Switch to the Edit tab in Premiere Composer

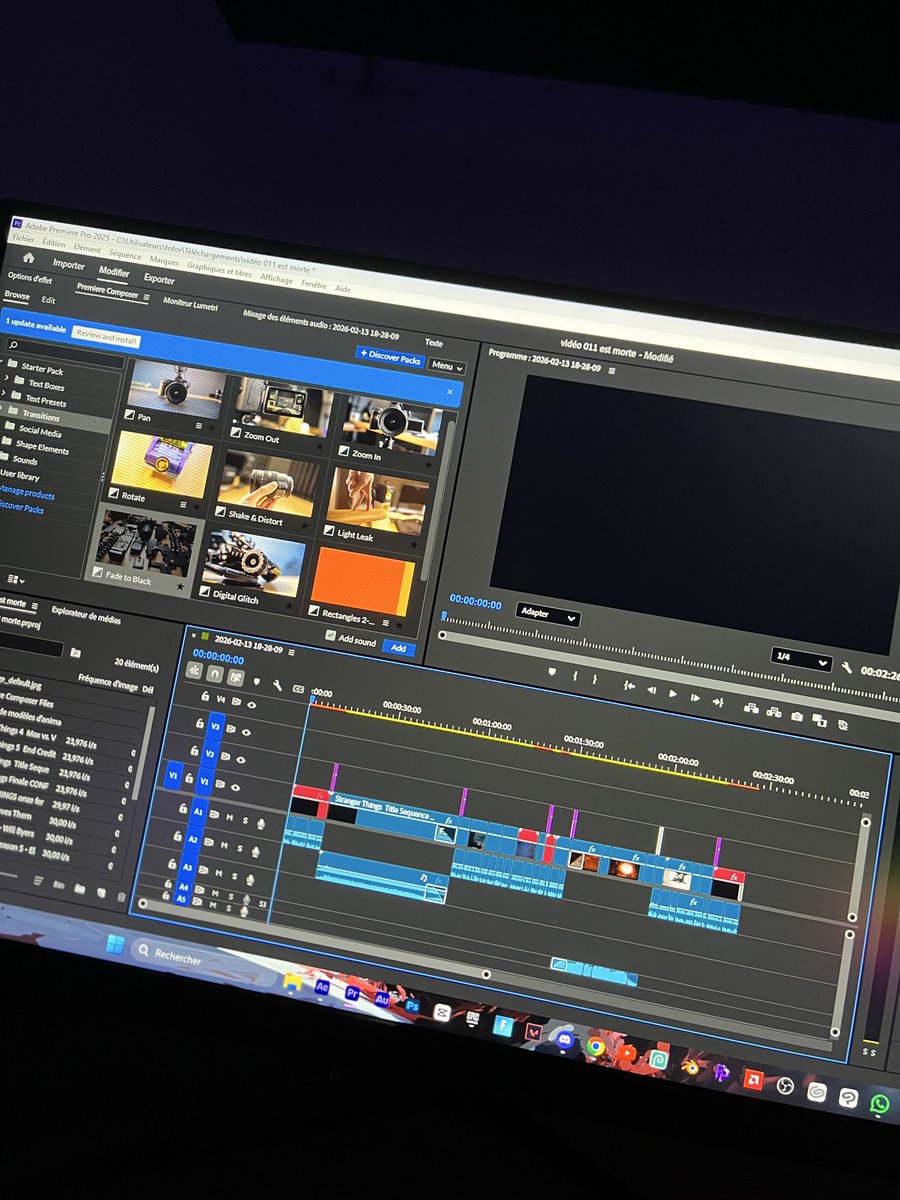pyautogui.click(x=47, y=299)
